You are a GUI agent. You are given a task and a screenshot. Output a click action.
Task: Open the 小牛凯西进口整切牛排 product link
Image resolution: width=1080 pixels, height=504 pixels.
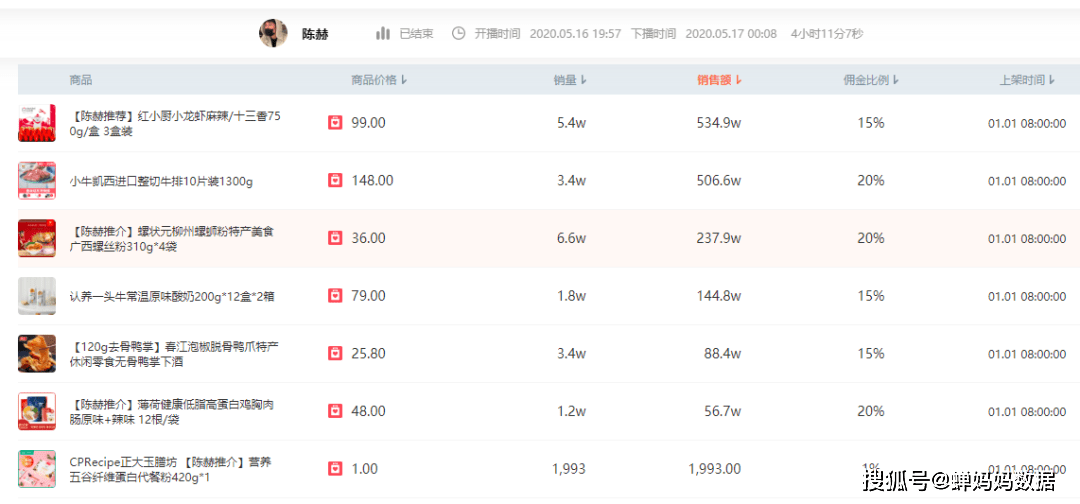pyautogui.click(x=161, y=181)
